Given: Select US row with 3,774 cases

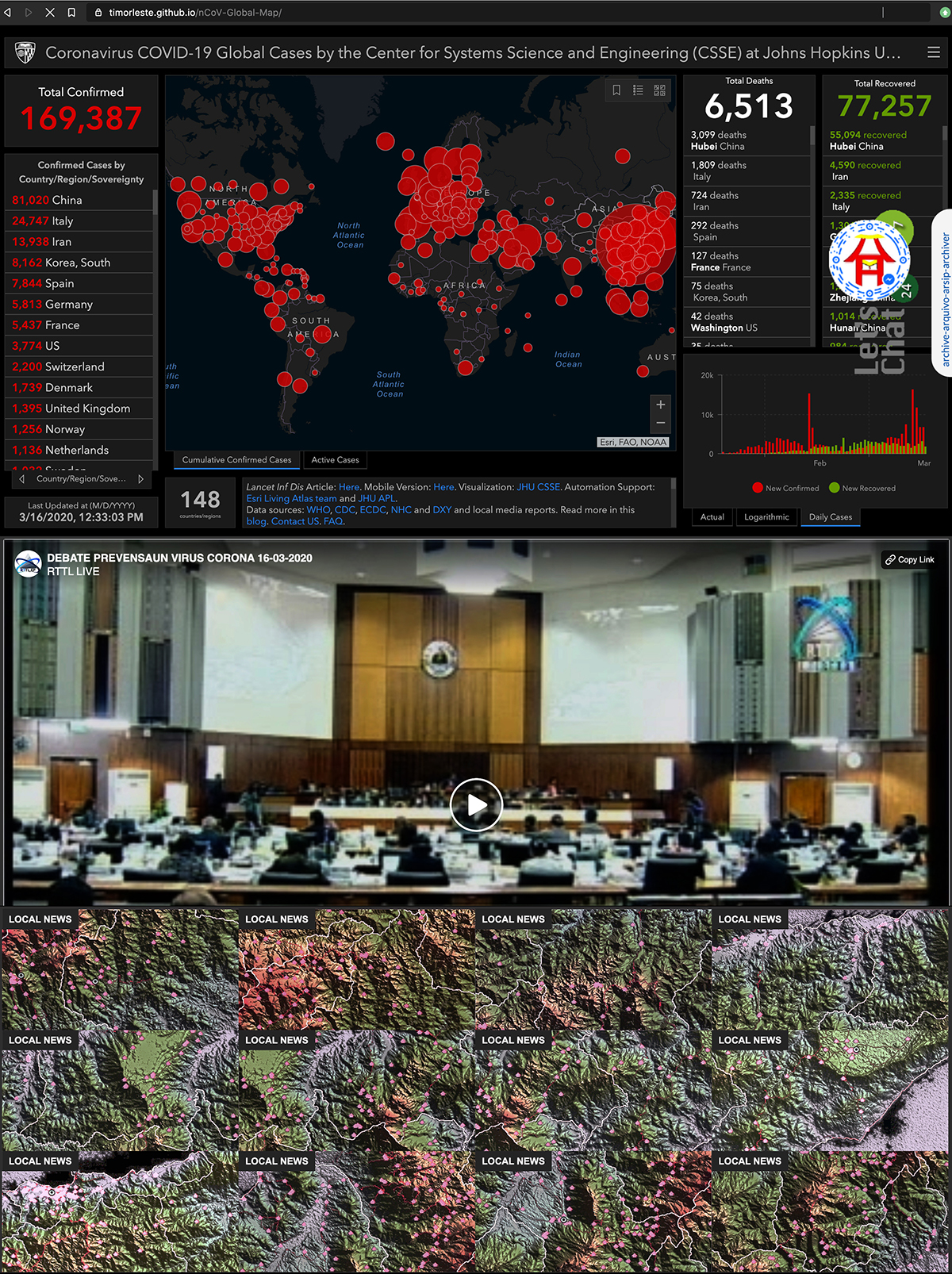Looking at the screenshot, I should pos(79,346).
